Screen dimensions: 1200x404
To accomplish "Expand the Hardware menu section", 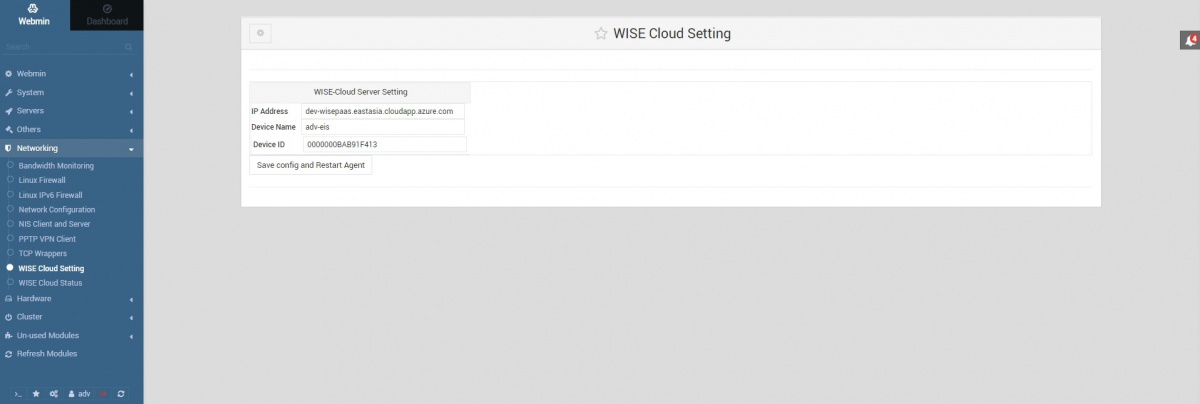I will [x=70, y=298].
